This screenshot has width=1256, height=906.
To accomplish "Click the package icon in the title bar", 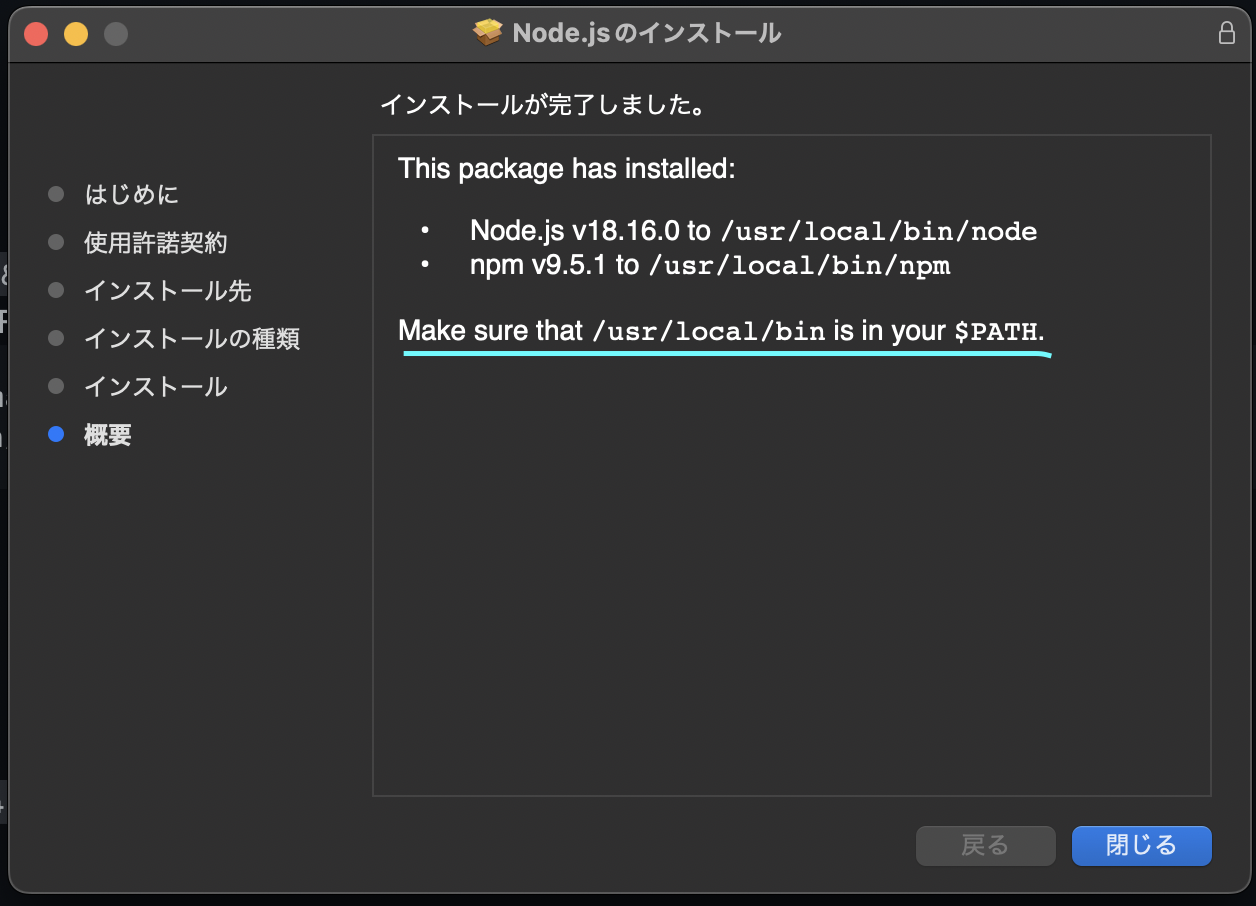I will pyautogui.click(x=487, y=31).
